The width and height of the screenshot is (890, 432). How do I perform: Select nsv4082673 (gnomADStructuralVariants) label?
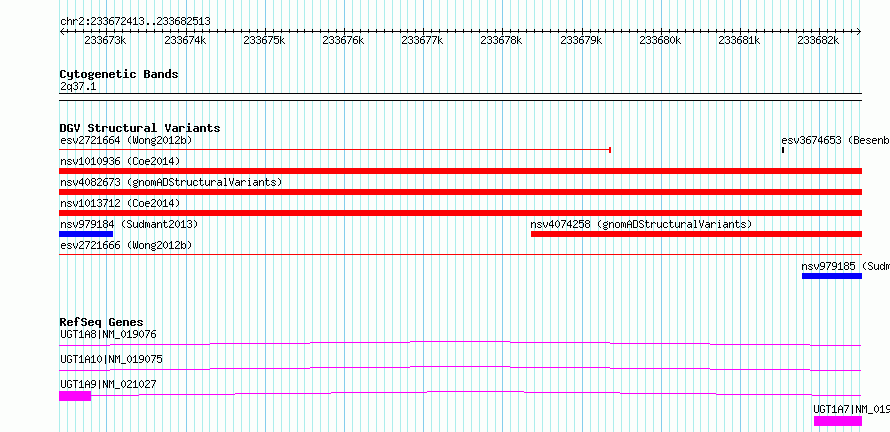[171, 182]
